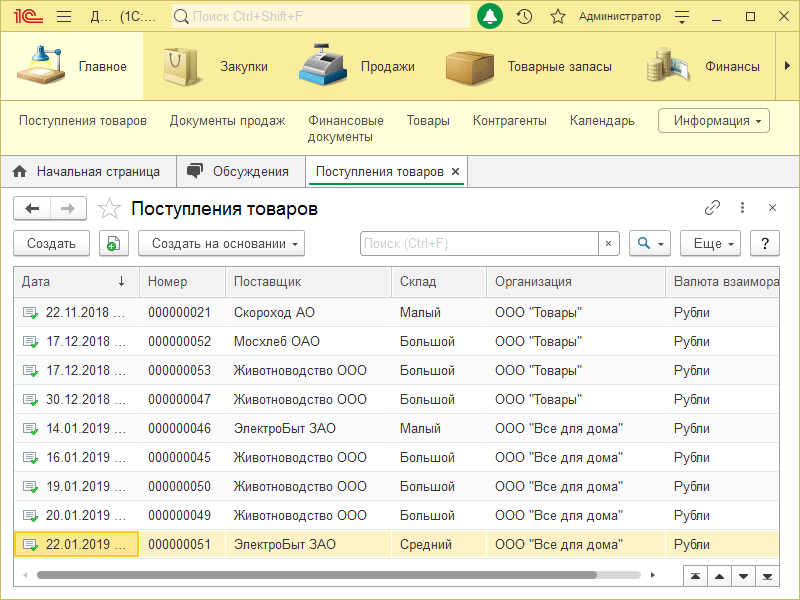Click posted document icon of row 000000046

[x=31, y=429]
